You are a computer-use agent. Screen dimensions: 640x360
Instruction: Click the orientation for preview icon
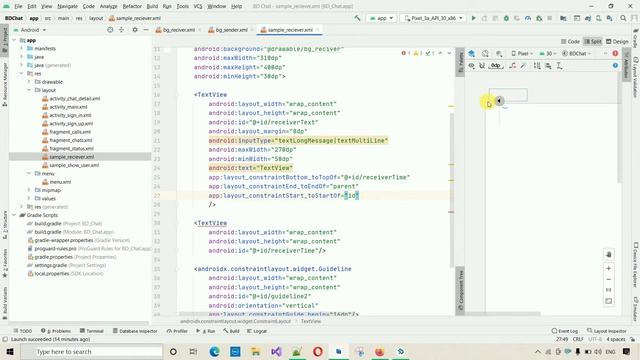point(485,53)
